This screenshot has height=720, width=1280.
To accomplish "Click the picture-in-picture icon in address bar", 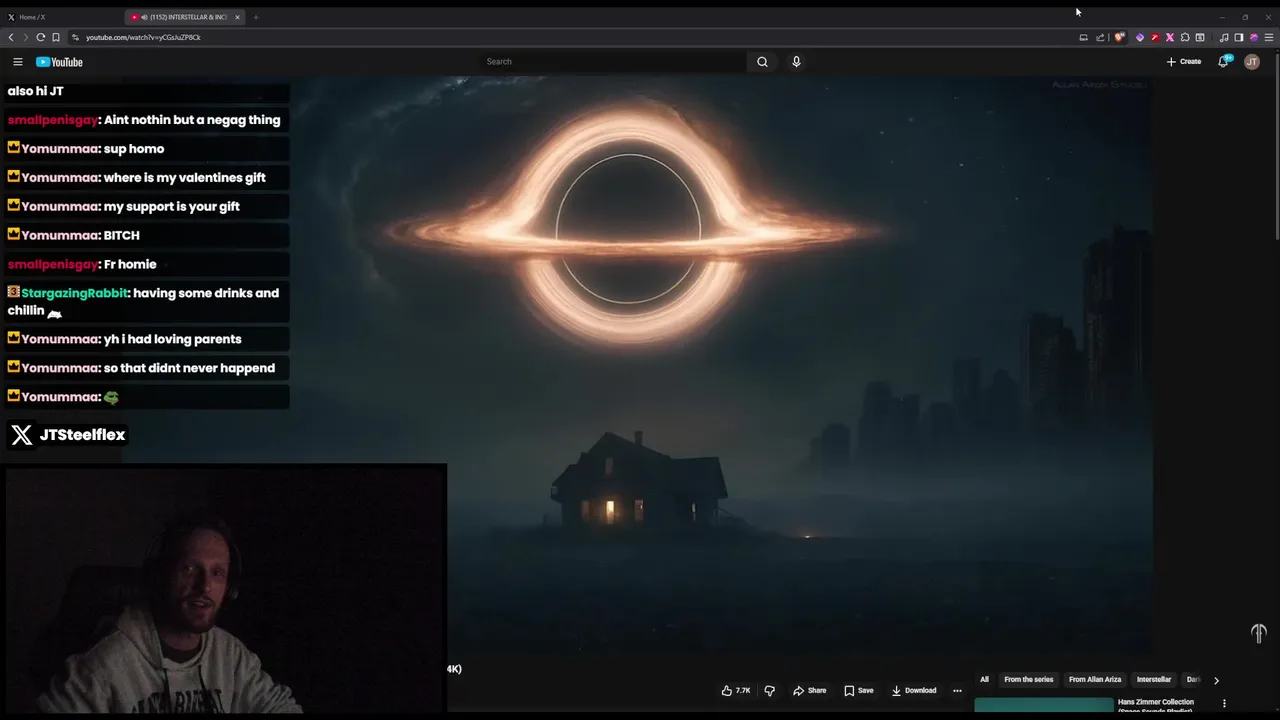I will click(x=1083, y=37).
